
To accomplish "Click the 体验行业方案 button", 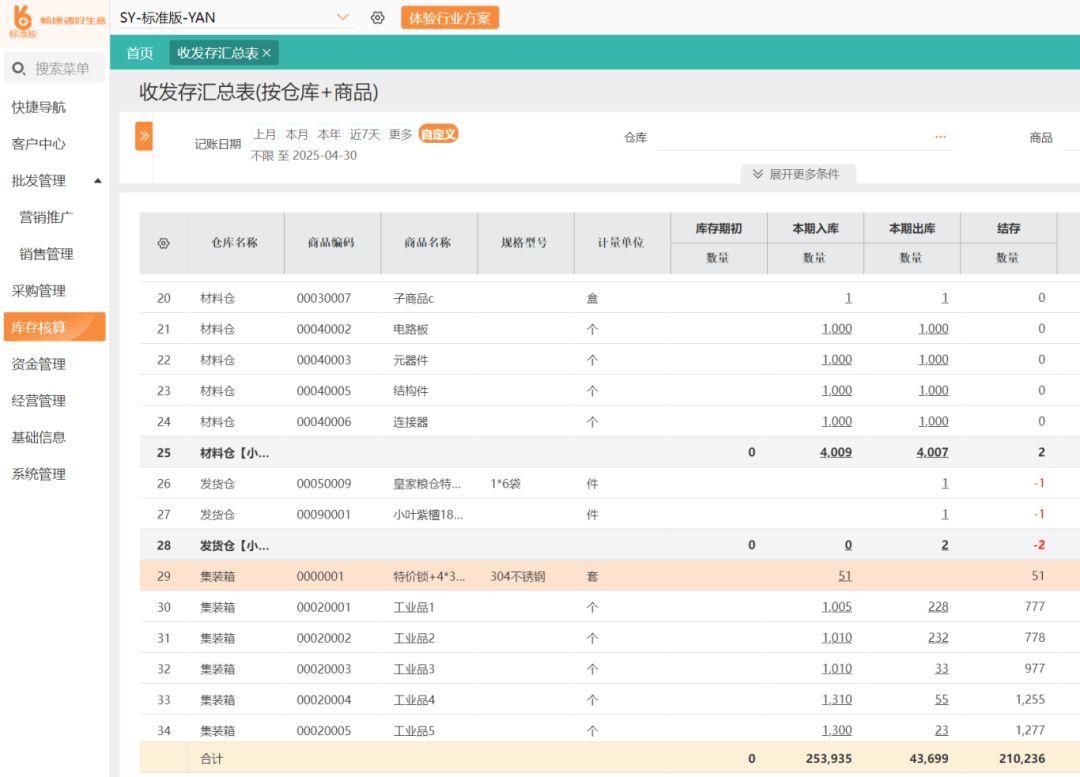I will tap(449, 17).
